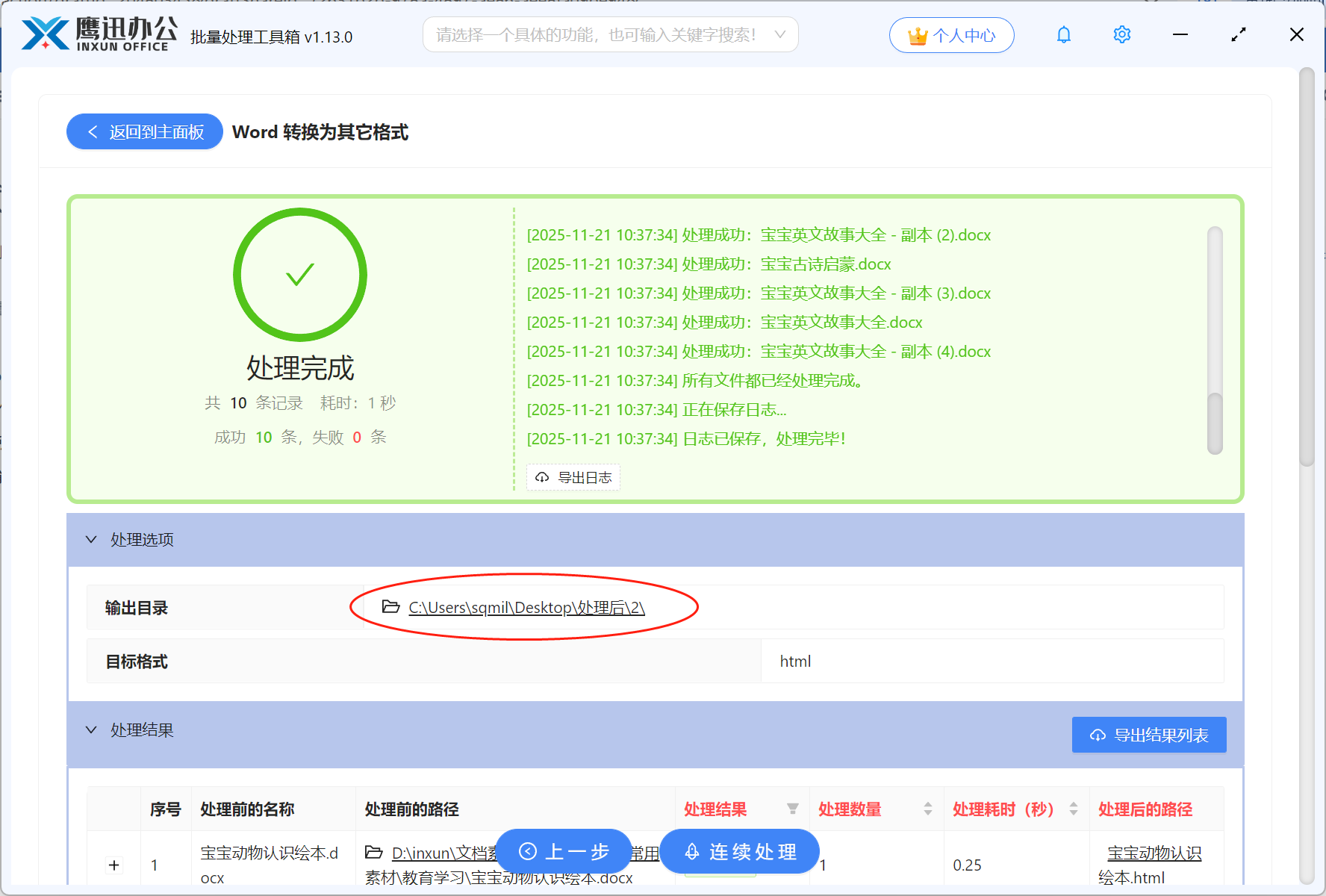
Task: Collapse the 处理选项 section
Action: pos(91,539)
